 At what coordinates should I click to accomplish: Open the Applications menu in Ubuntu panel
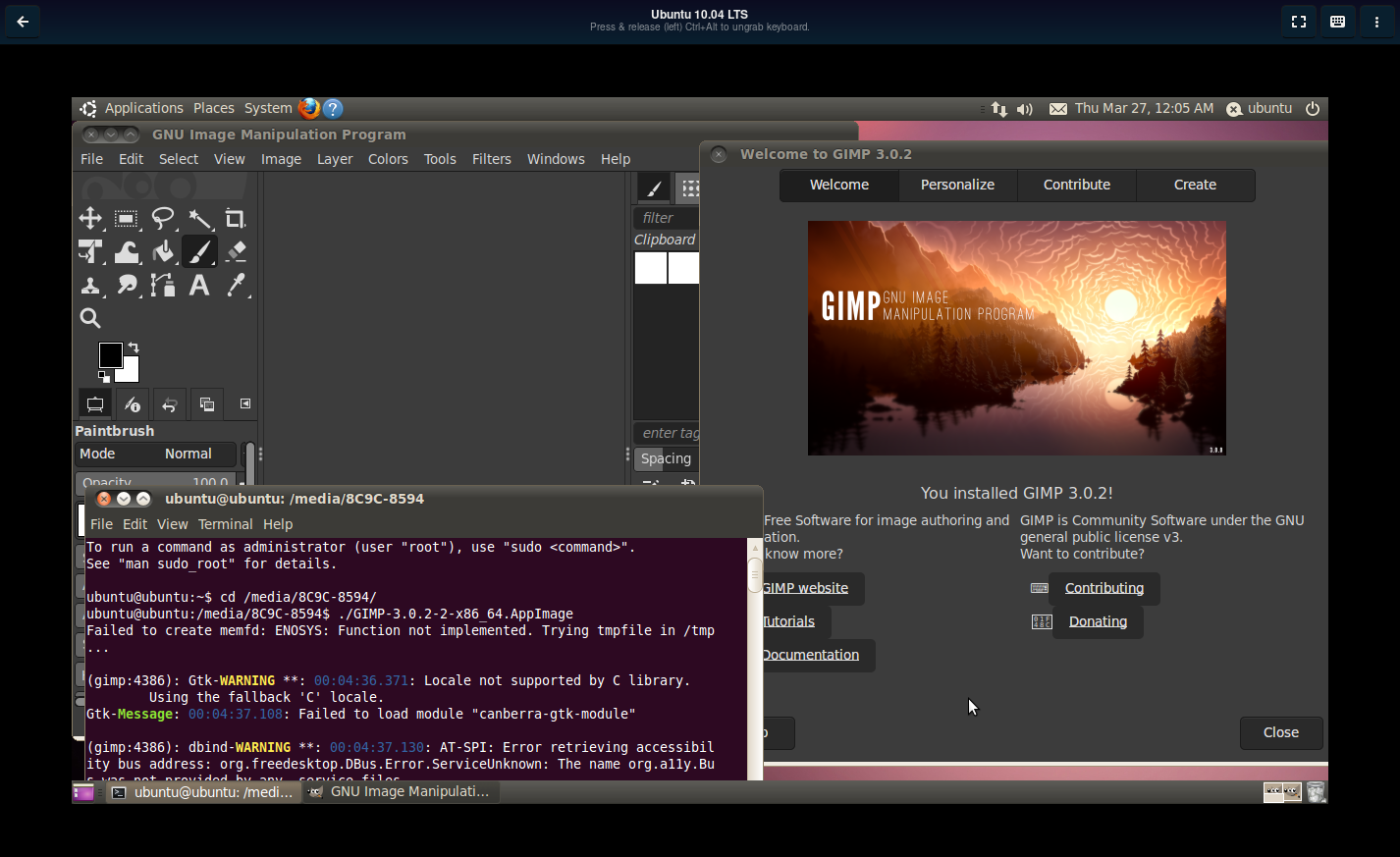pos(143,108)
